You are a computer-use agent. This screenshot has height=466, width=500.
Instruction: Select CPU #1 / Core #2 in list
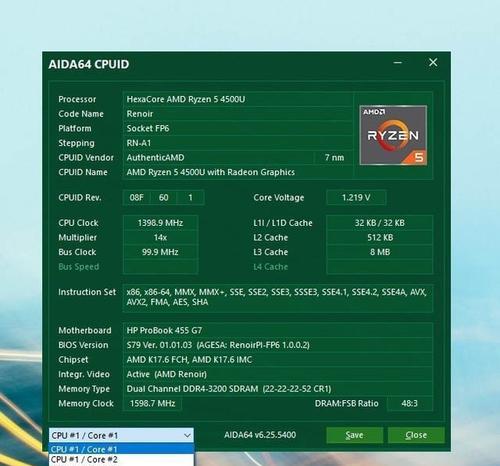coord(121,459)
